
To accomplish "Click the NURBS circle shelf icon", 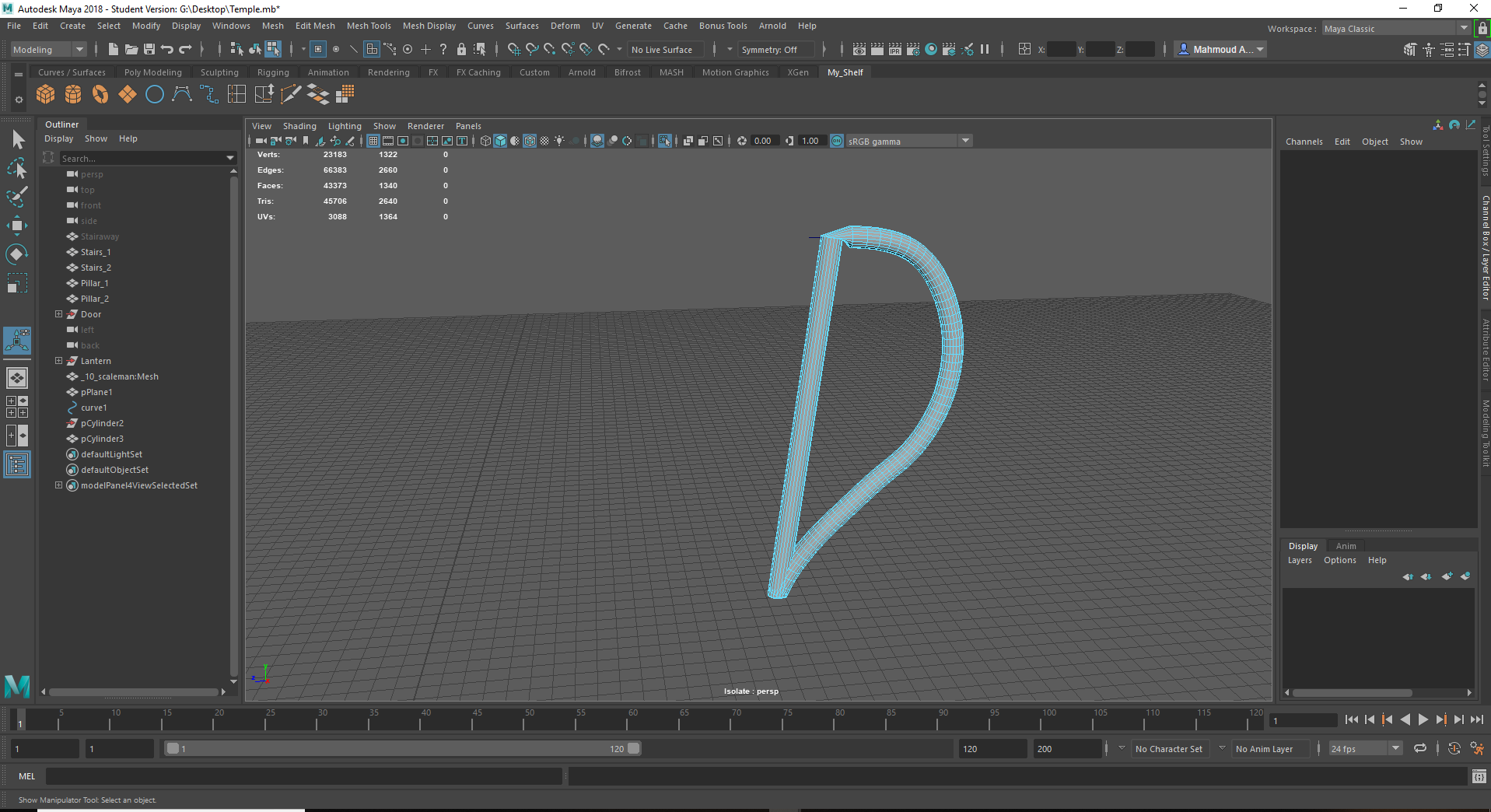I will [x=155, y=95].
